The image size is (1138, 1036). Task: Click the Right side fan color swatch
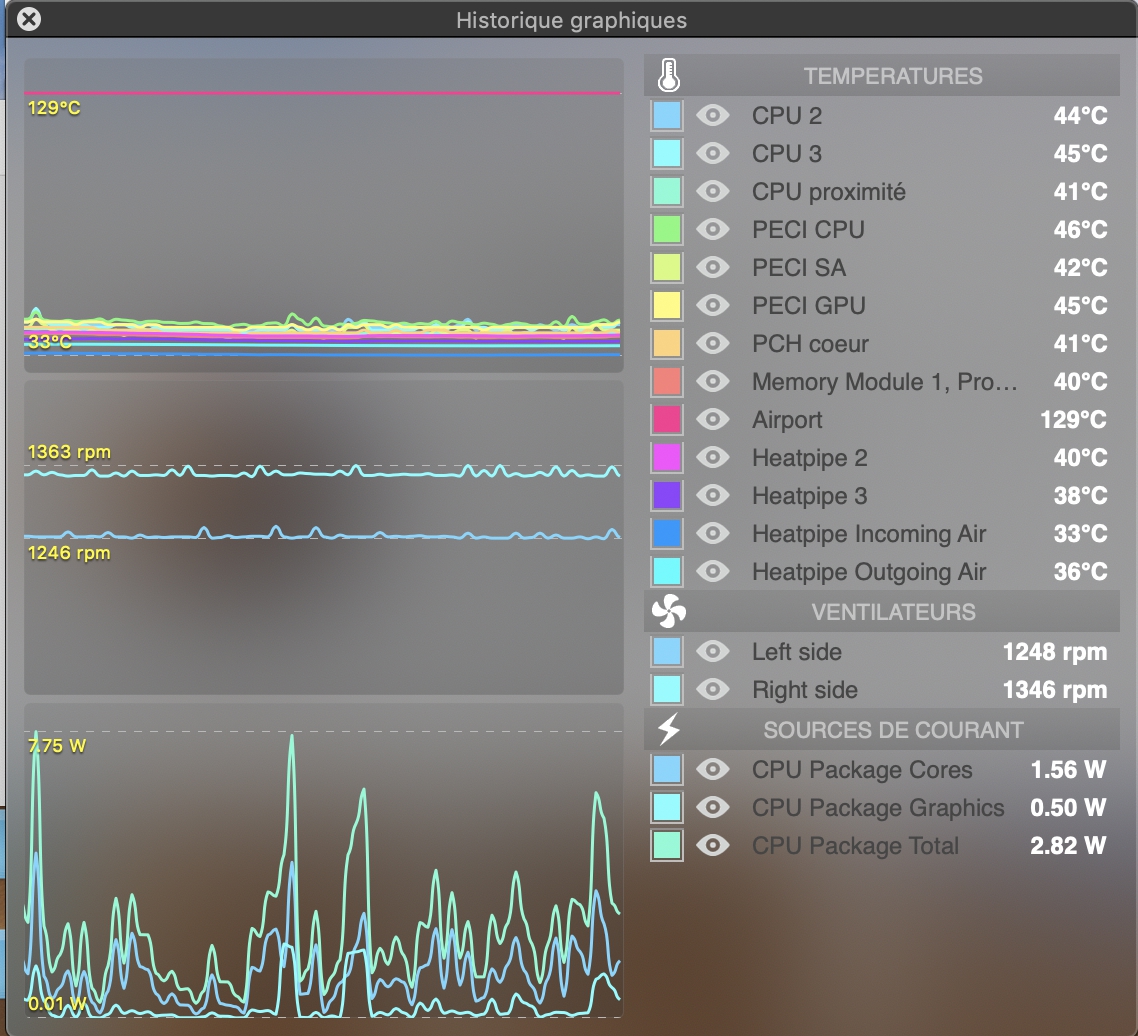[667, 690]
